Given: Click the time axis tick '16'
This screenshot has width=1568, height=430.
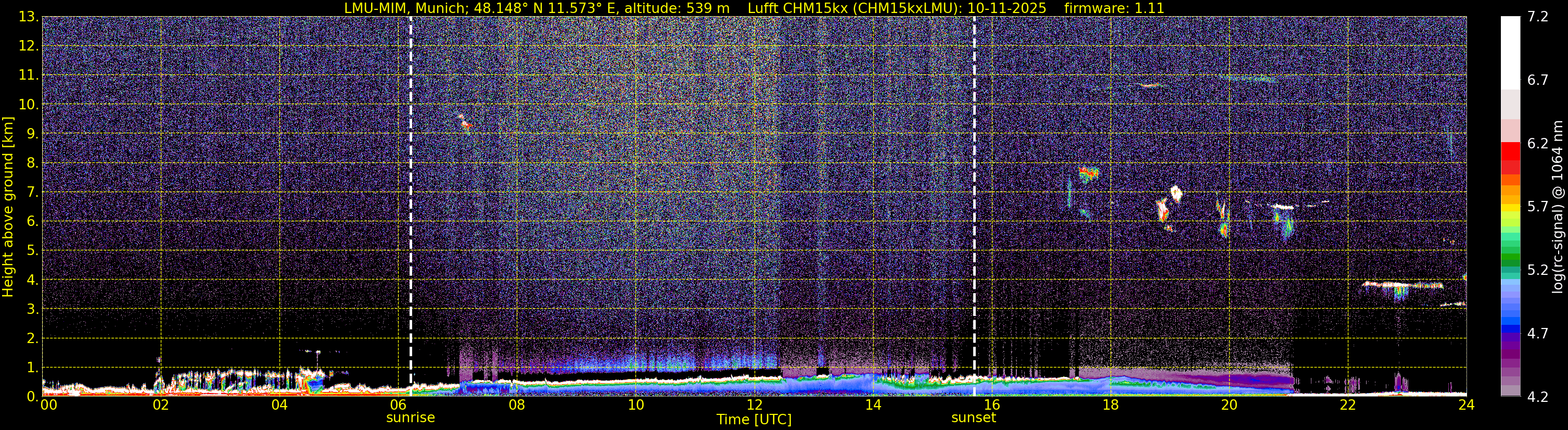Looking at the screenshot, I should point(991,405).
